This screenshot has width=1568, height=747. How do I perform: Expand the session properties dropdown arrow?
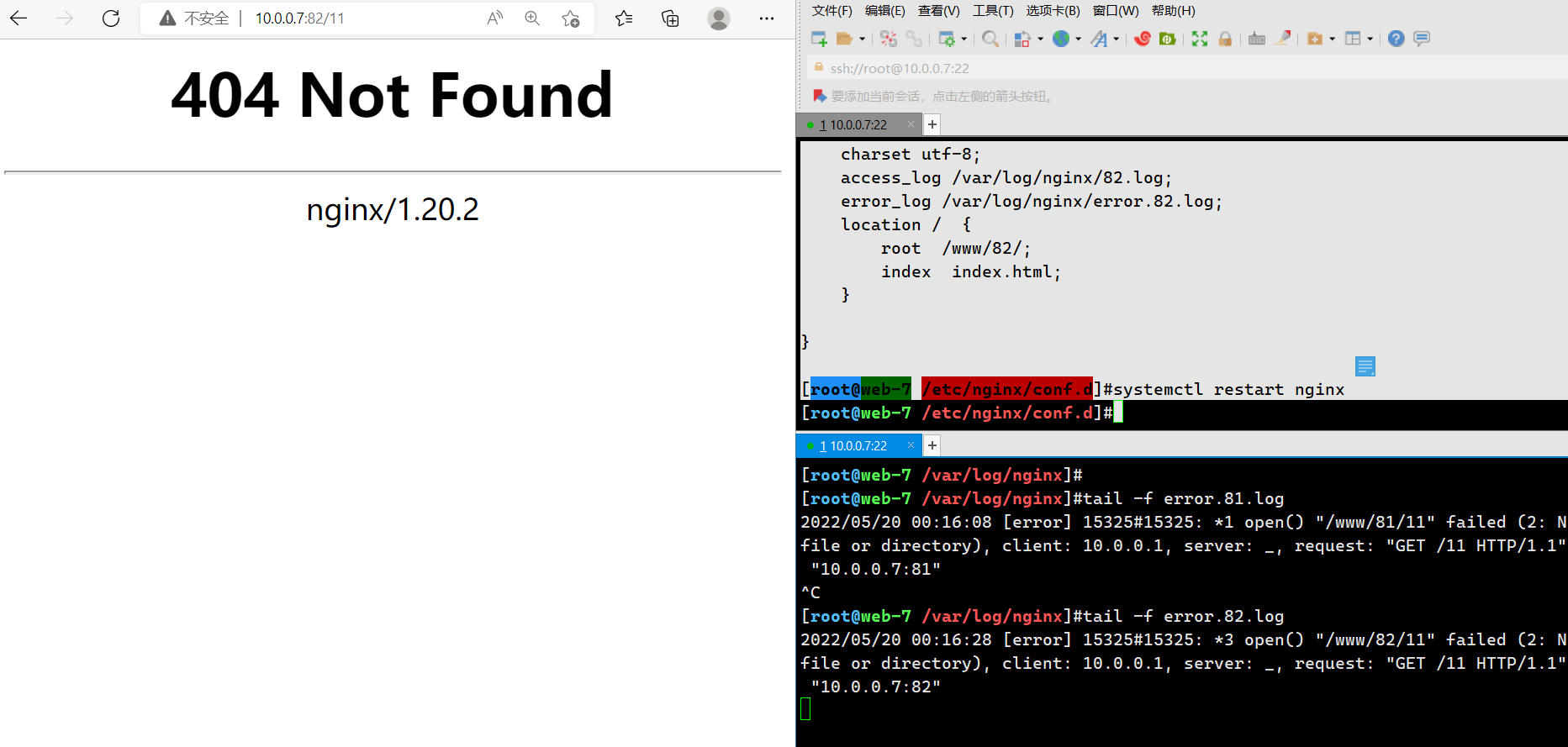click(964, 39)
